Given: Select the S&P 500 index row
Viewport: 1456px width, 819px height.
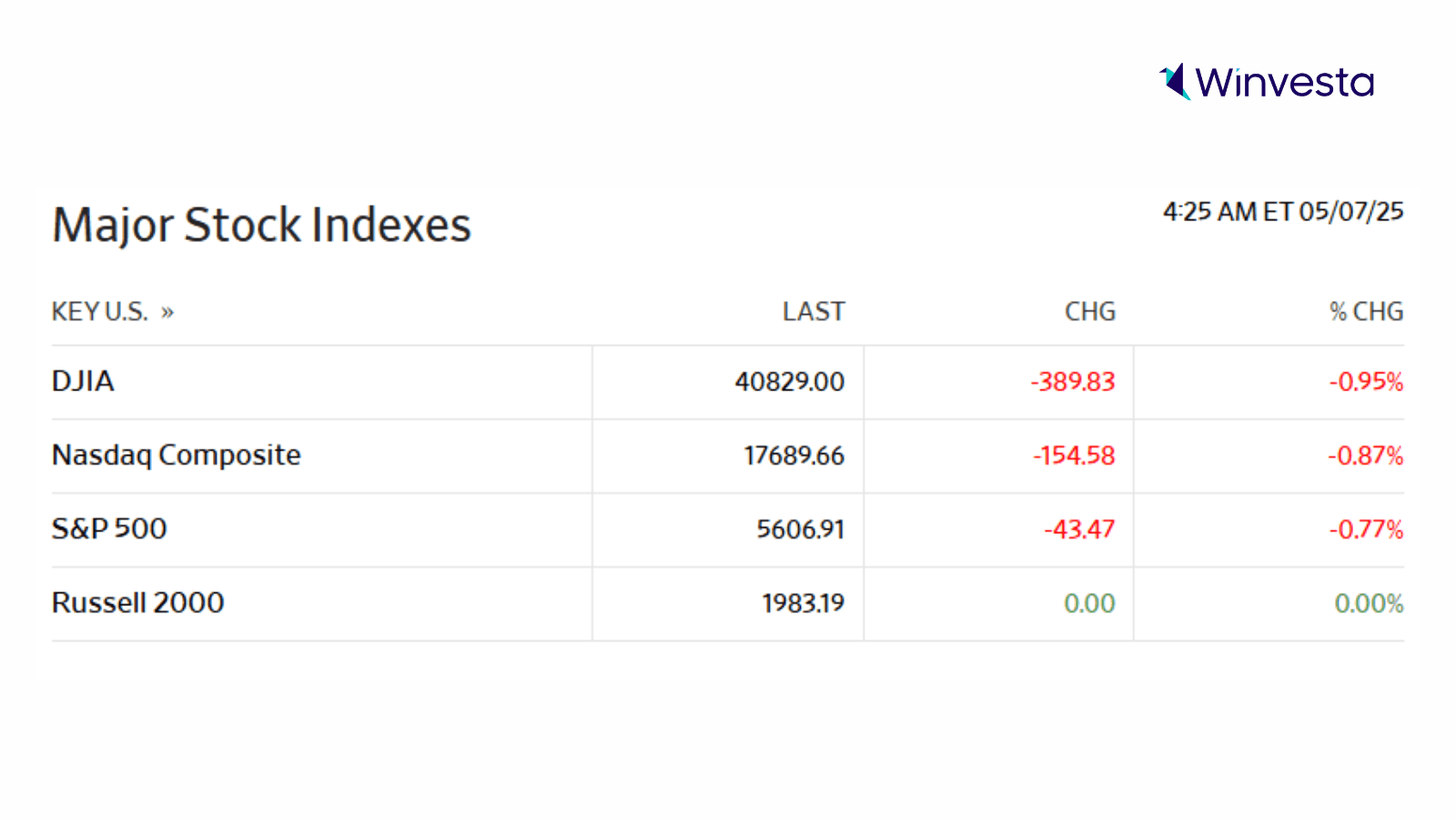Looking at the screenshot, I should 109,529.
